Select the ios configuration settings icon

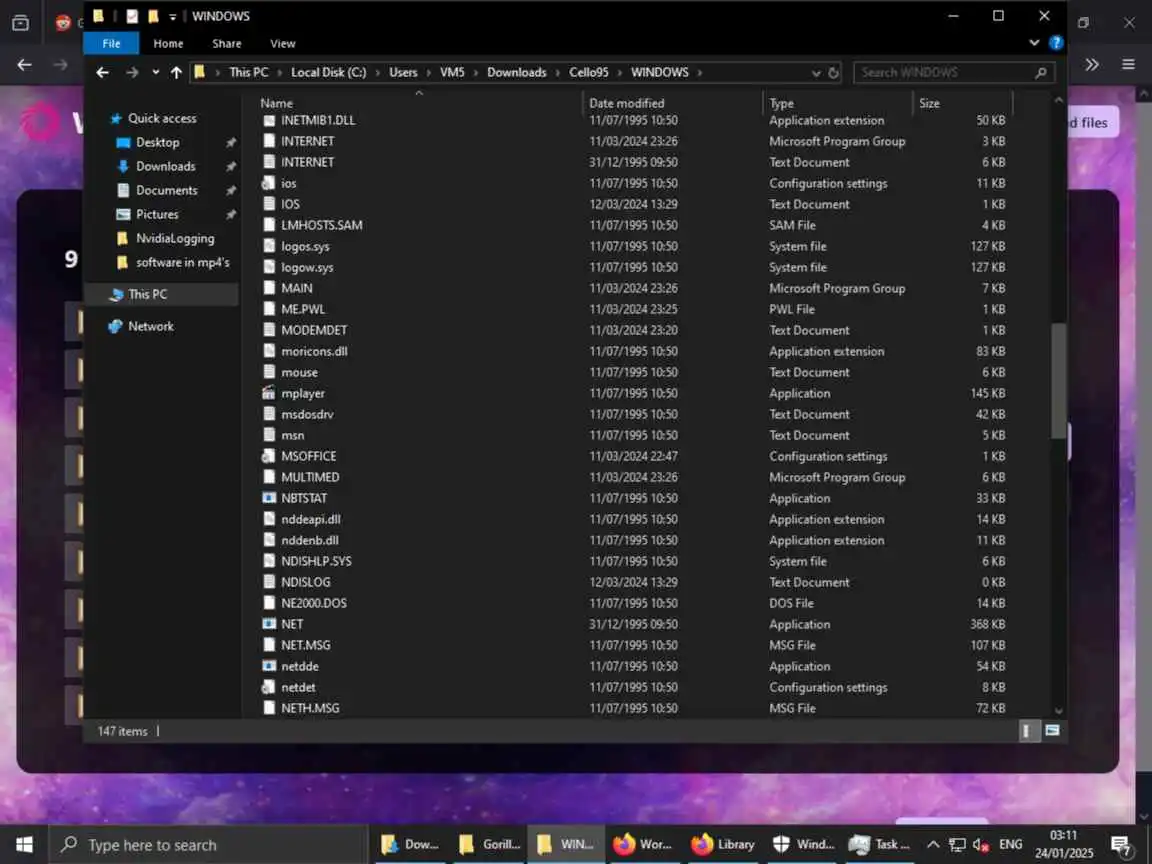click(x=269, y=184)
